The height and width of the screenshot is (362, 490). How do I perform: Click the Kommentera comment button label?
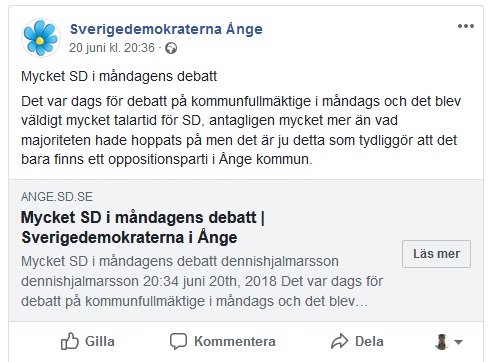235,341
